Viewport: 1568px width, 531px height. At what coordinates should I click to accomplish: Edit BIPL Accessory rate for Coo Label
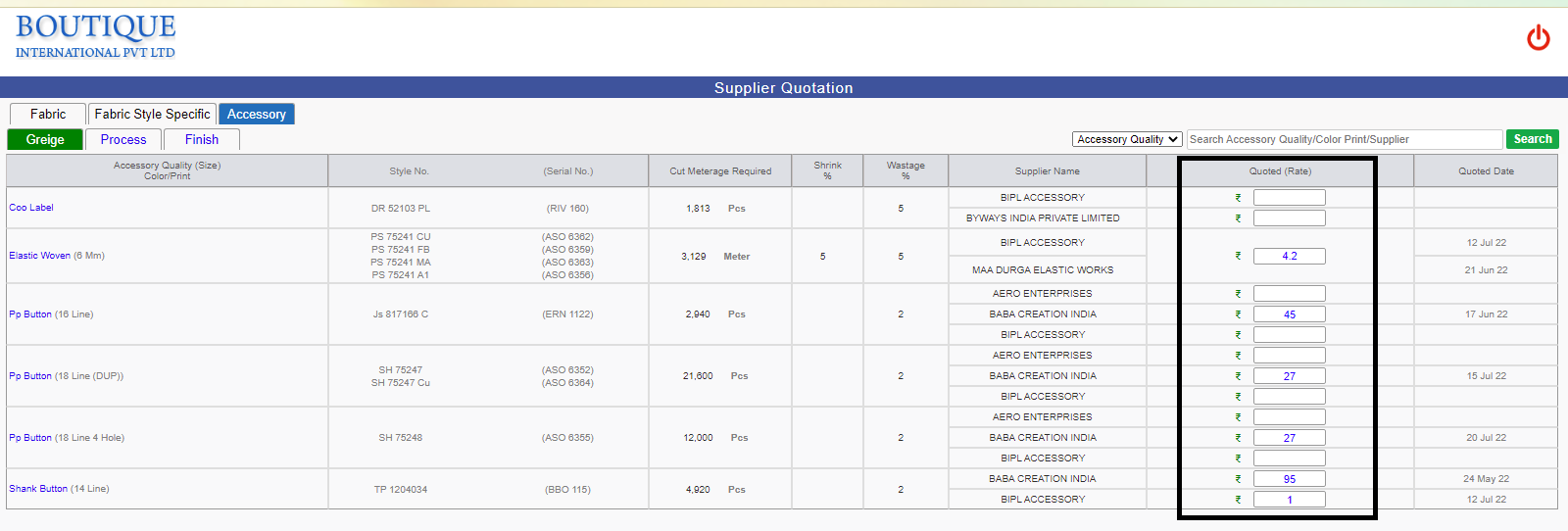pyautogui.click(x=1290, y=198)
